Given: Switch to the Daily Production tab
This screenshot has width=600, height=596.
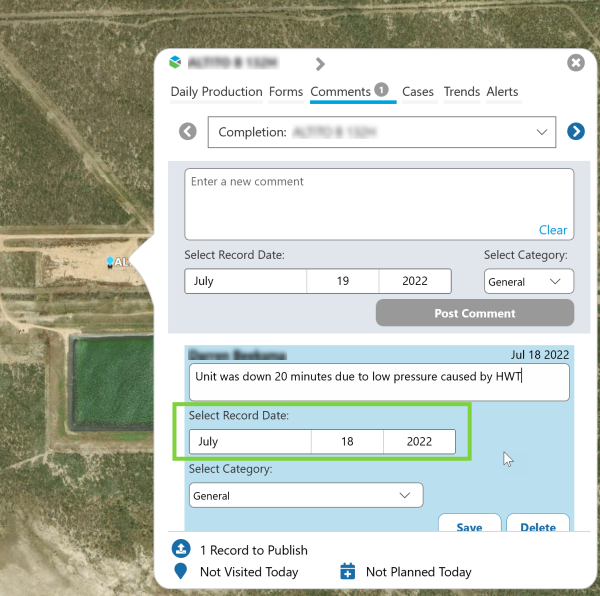Looking at the screenshot, I should pos(216,92).
